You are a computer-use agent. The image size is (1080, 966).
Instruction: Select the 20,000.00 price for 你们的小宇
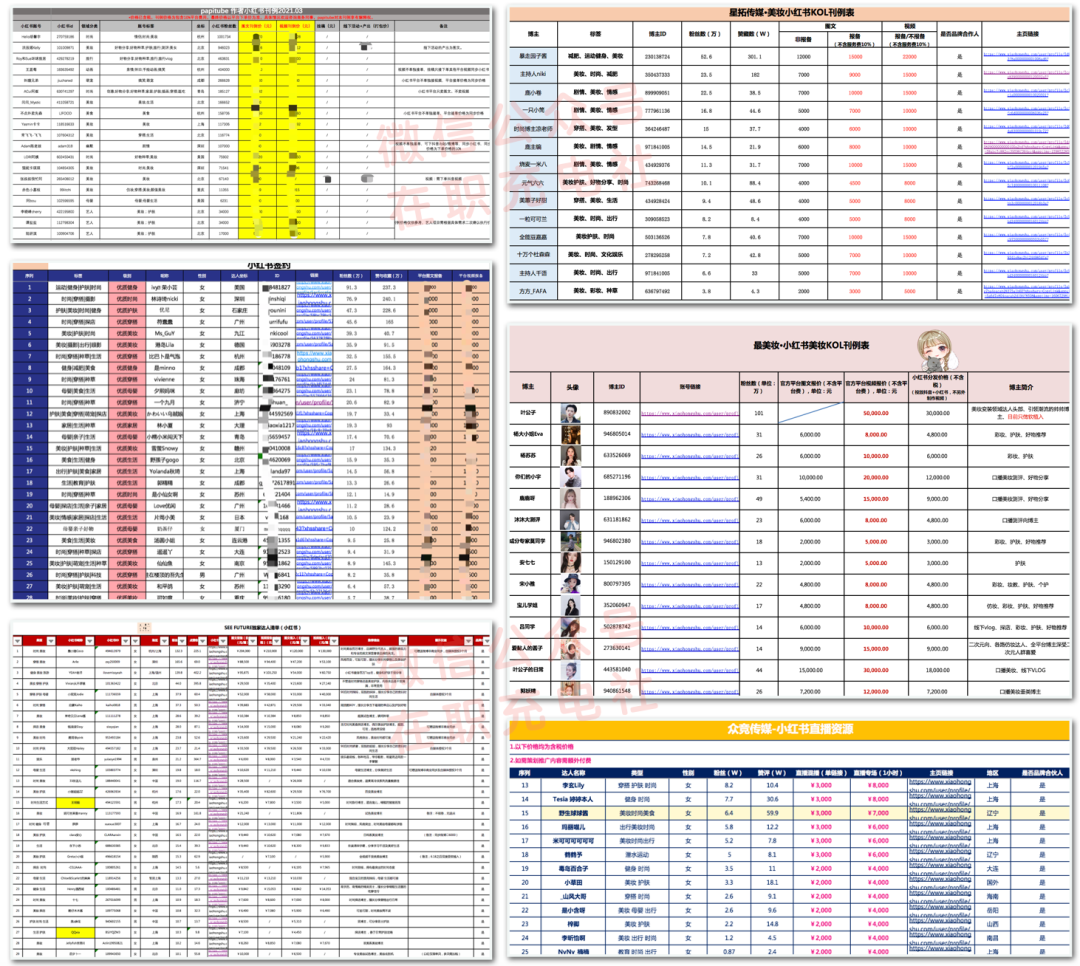[875, 477]
